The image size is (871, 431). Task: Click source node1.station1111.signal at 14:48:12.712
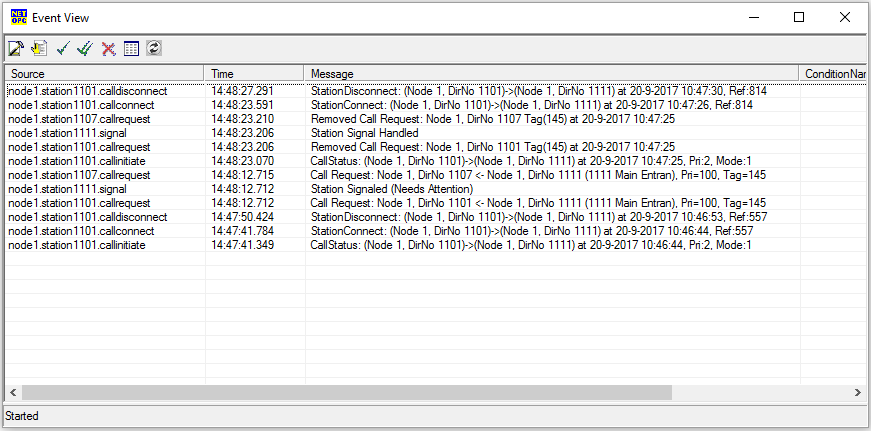67,189
